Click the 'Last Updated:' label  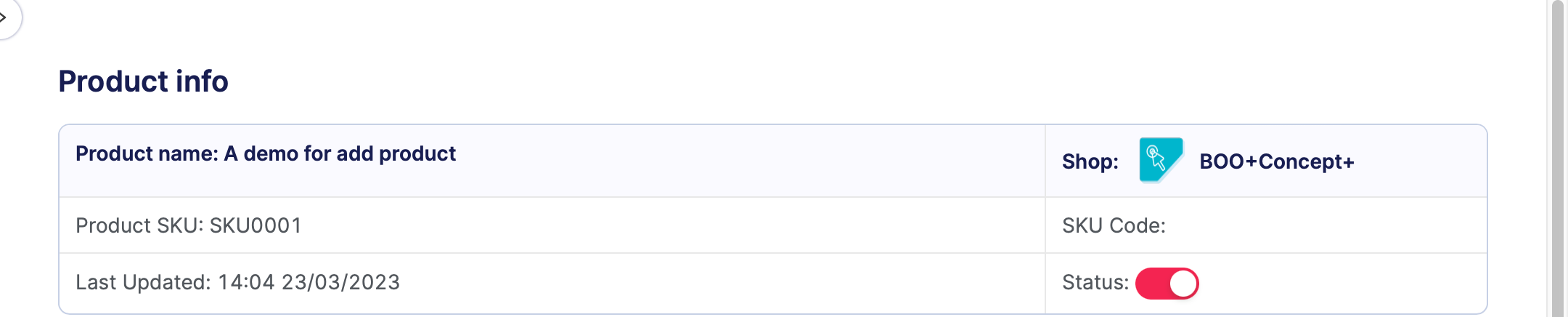point(144,282)
